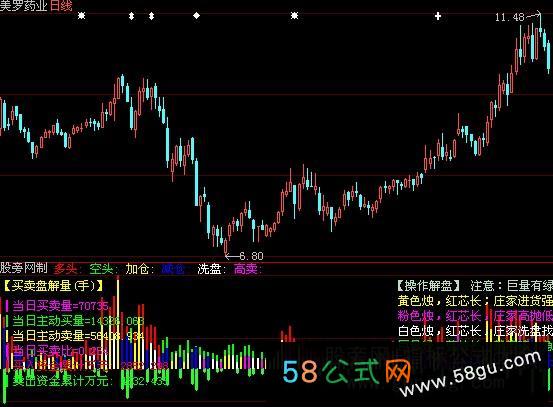Click the 6.80 low price label
Viewport: 553px width, 407px height.
(x=251, y=256)
